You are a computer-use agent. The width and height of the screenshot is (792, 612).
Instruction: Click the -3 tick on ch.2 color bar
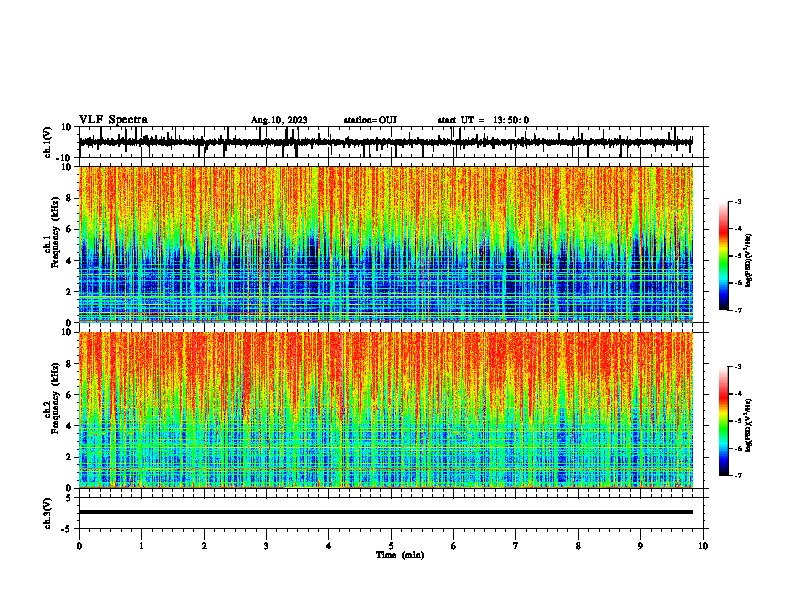tap(737, 367)
